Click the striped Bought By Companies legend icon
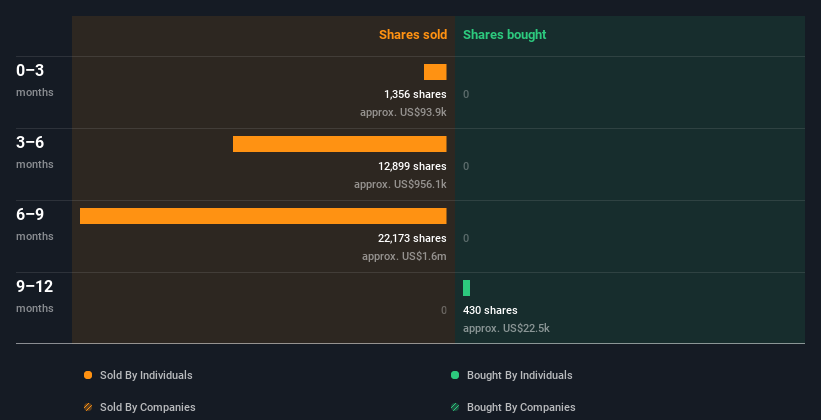The height and width of the screenshot is (420, 821). tap(455, 407)
